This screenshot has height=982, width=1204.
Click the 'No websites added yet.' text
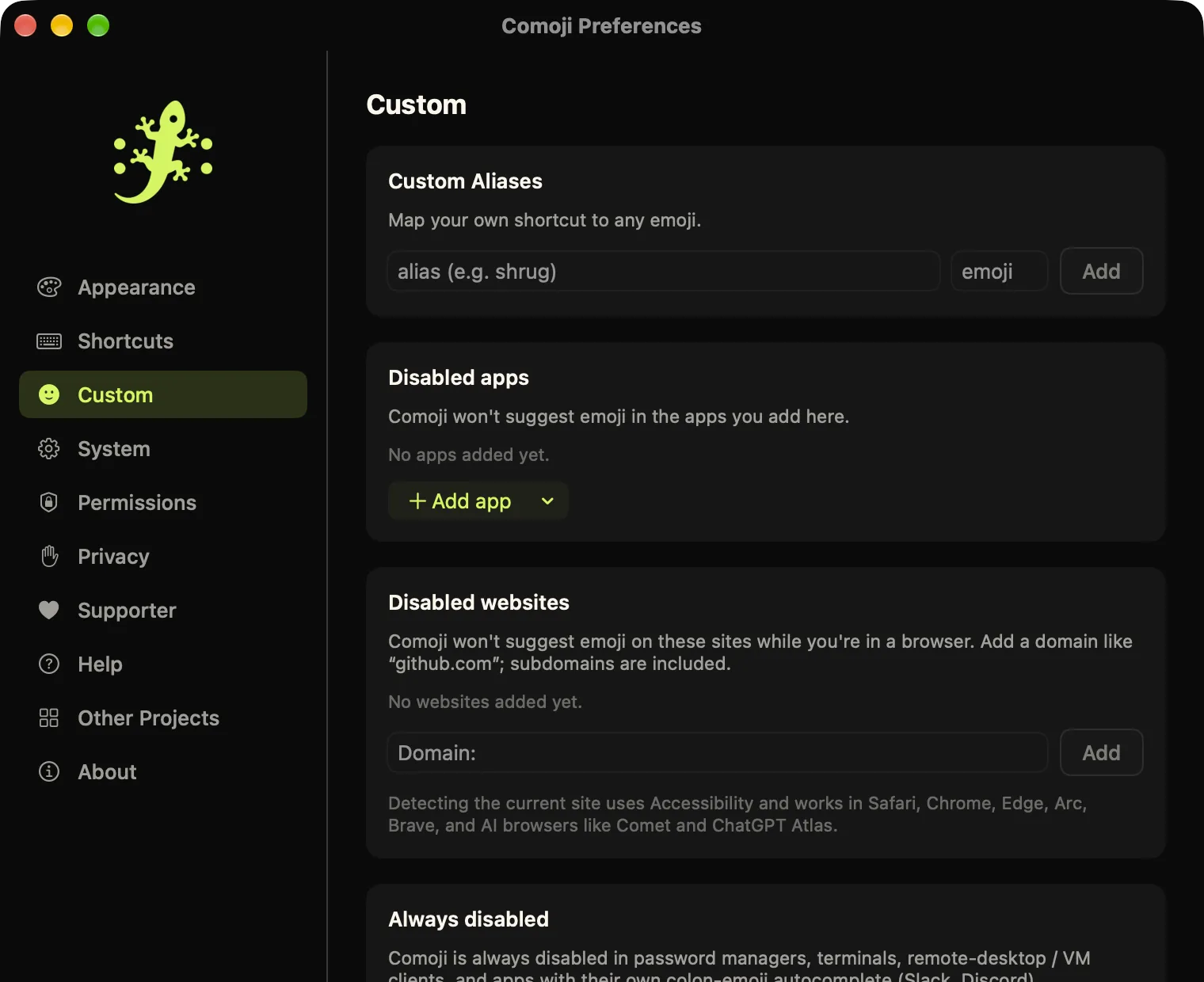(x=485, y=702)
